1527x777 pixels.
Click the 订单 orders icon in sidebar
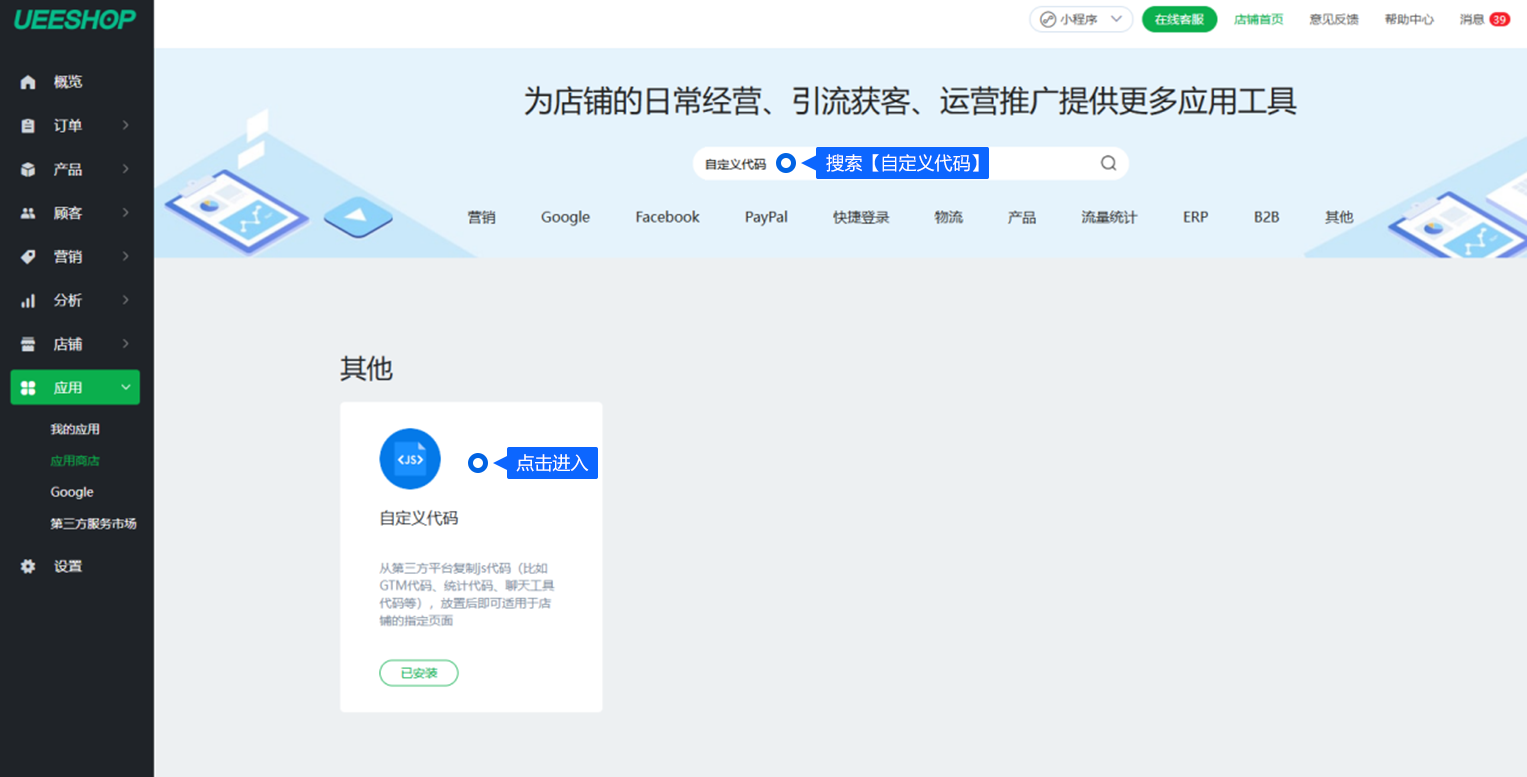click(27, 125)
